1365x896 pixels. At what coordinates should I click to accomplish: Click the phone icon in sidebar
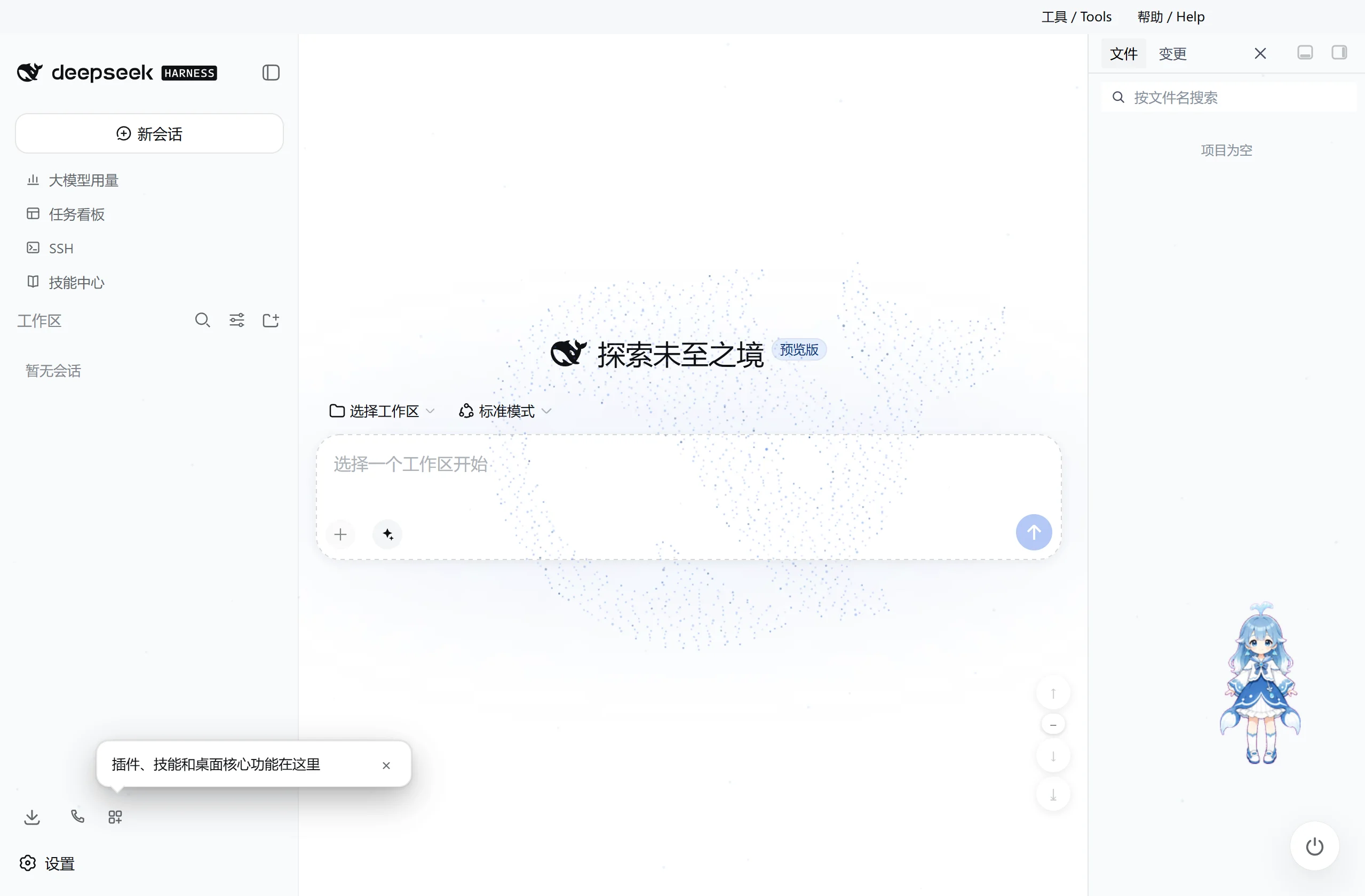pyautogui.click(x=77, y=816)
